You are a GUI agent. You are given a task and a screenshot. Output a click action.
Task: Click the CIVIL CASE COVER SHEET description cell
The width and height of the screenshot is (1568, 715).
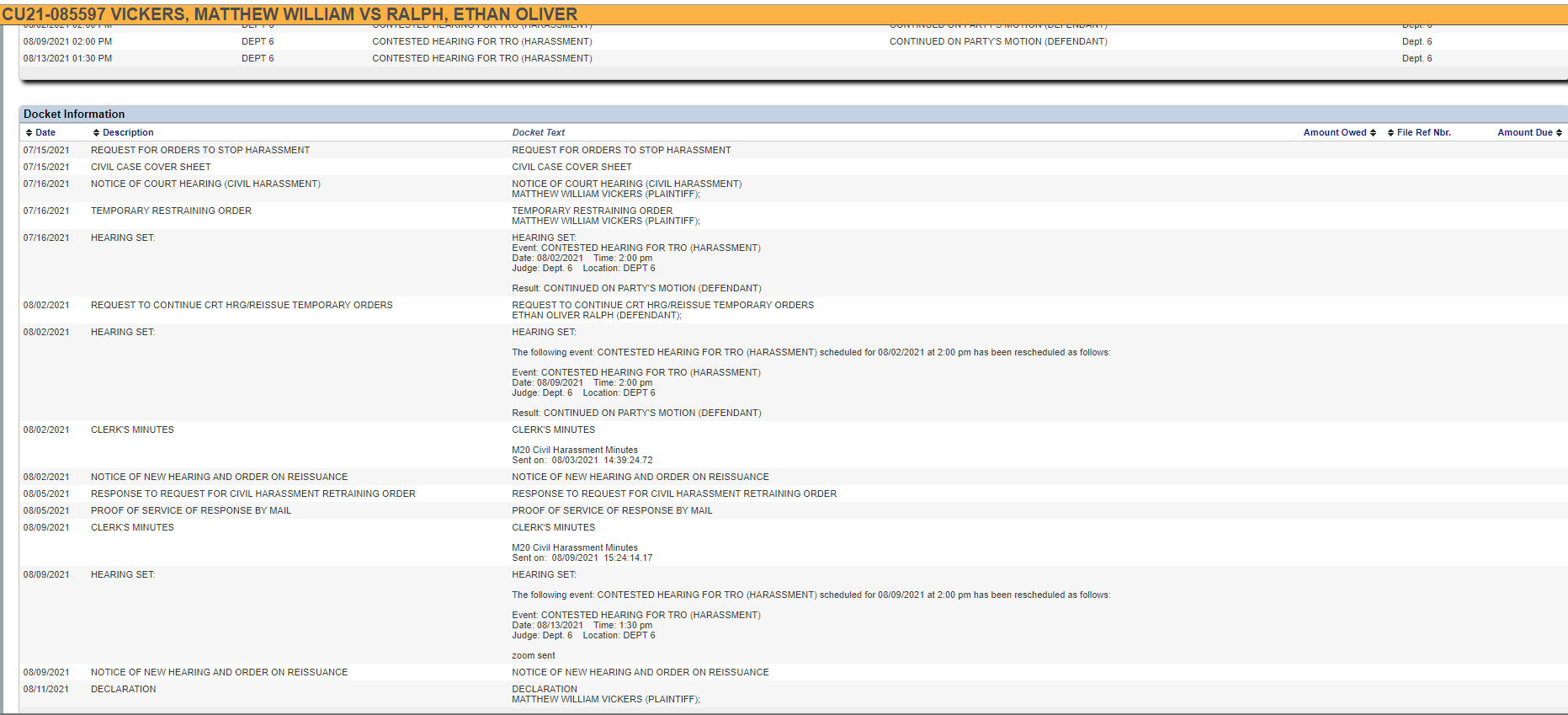(151, 167)
